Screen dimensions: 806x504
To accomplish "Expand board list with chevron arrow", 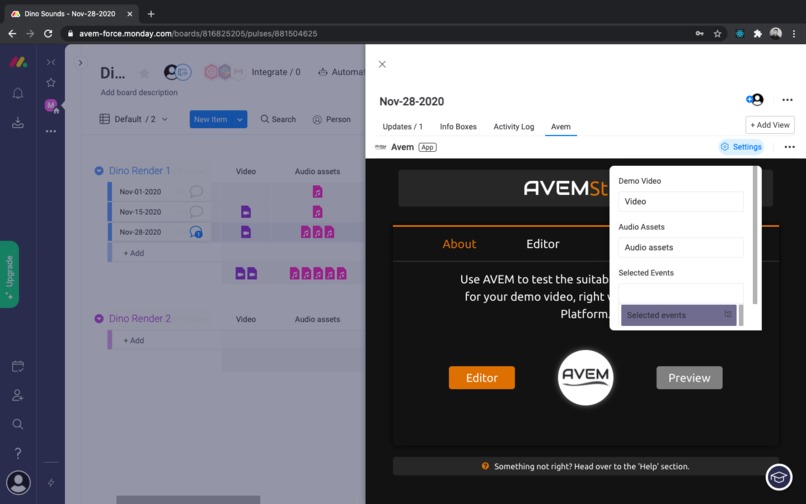I will pos(80,63).
